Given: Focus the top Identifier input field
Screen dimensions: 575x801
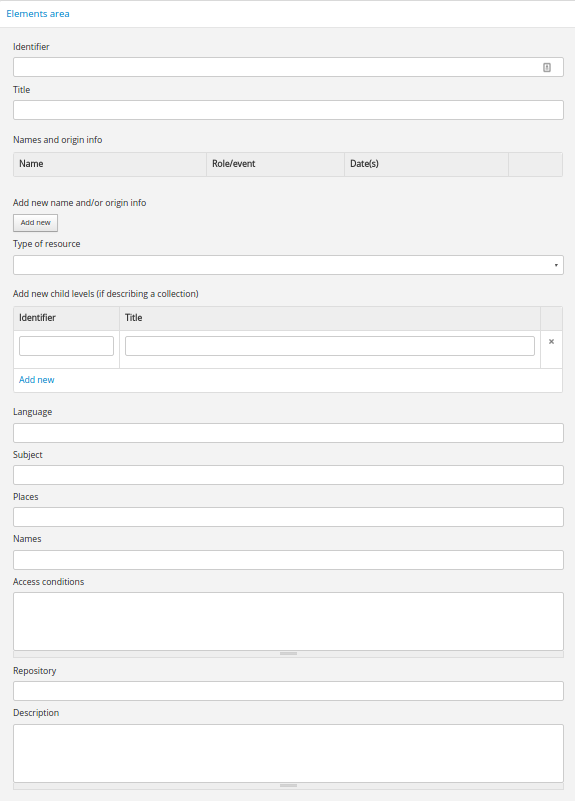Looking at the screenshot, I should 288,67.
